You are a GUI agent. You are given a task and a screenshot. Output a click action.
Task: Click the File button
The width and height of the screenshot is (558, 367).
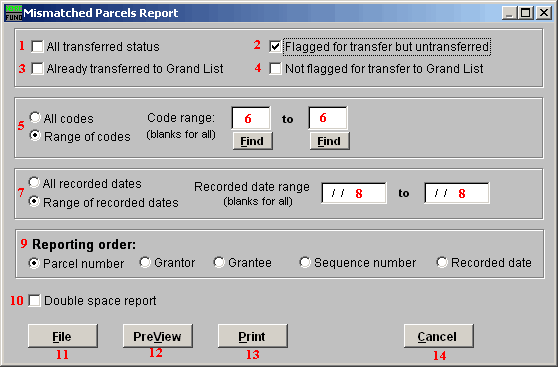pos(63,336)
